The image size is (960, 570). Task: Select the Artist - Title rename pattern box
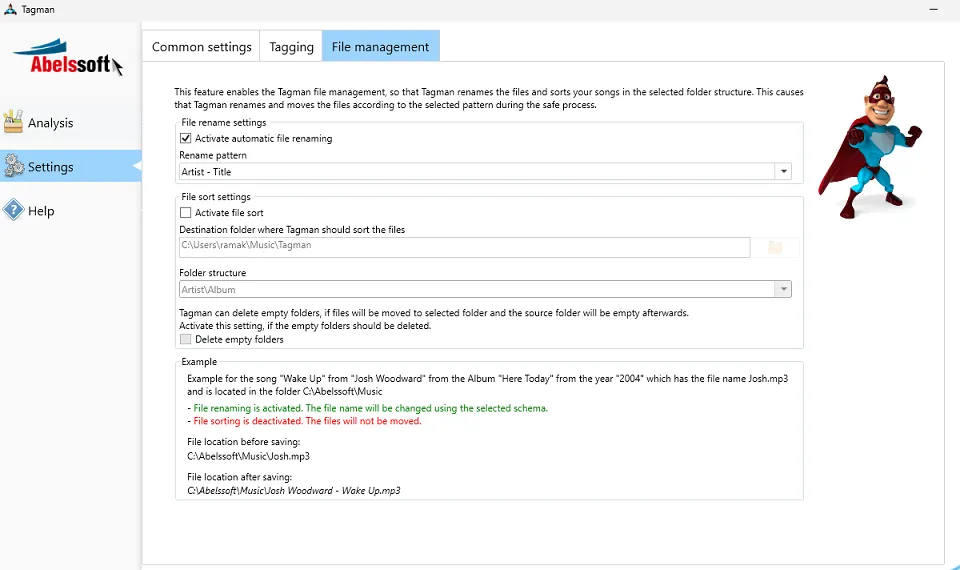pos(476,172)
